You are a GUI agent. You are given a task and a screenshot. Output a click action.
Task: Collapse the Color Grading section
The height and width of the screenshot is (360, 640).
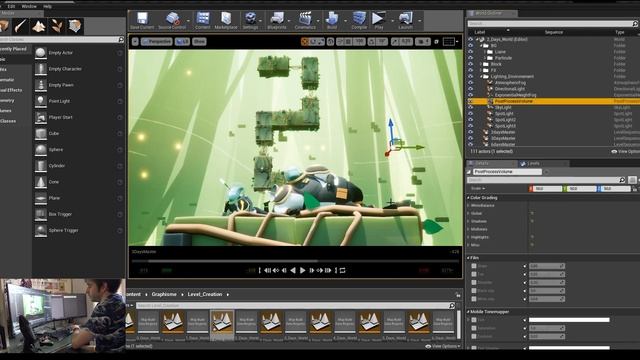[x=469, y=198]
